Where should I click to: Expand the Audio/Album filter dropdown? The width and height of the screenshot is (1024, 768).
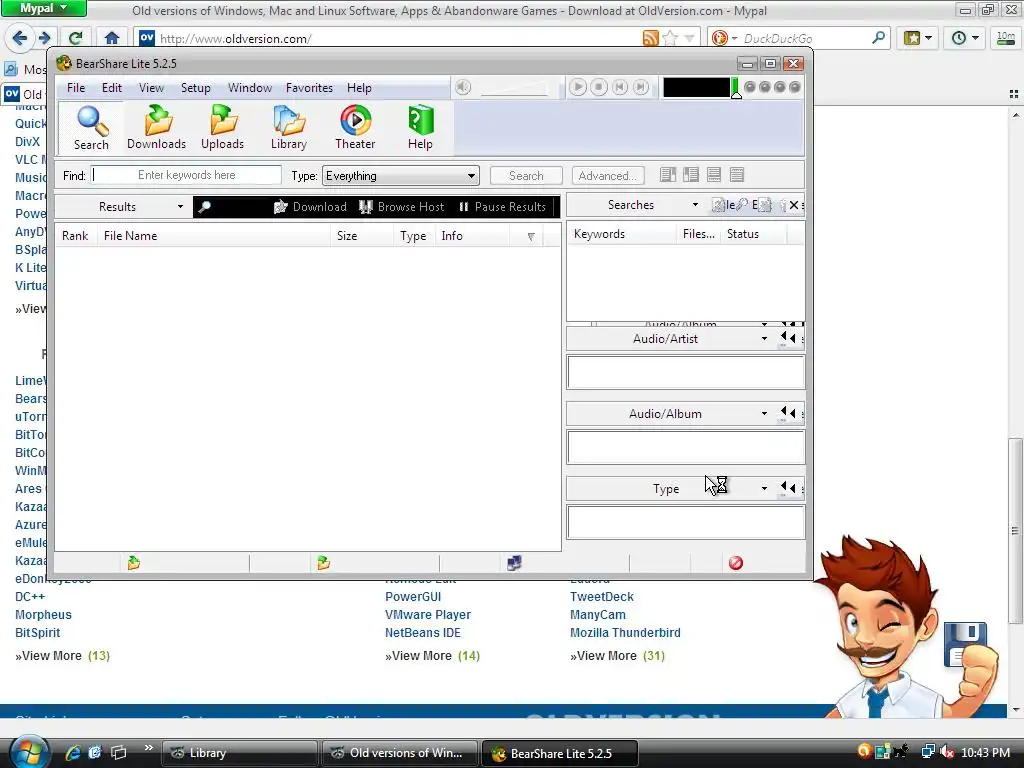[x=764, y=414]
